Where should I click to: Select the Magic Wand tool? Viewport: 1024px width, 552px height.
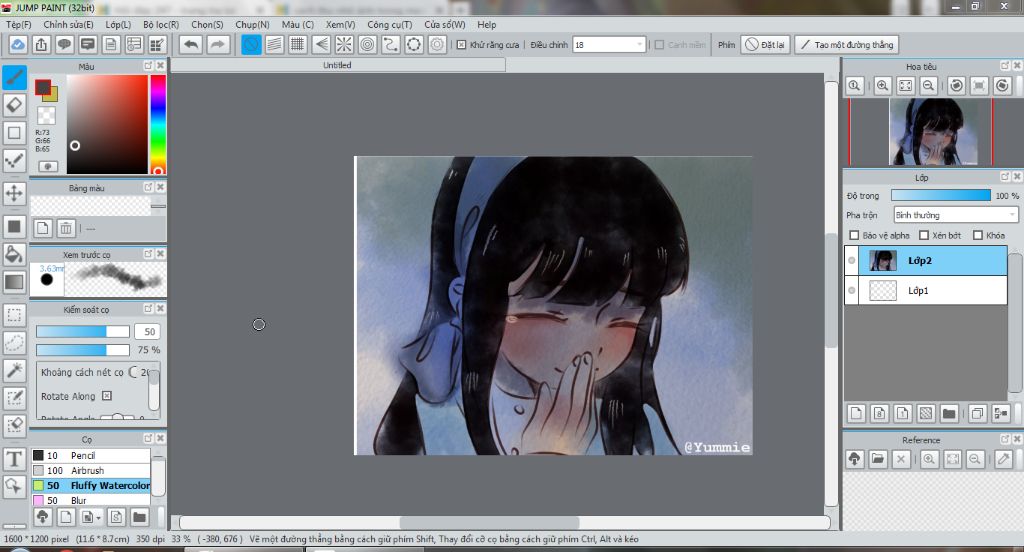coord(14,370)
